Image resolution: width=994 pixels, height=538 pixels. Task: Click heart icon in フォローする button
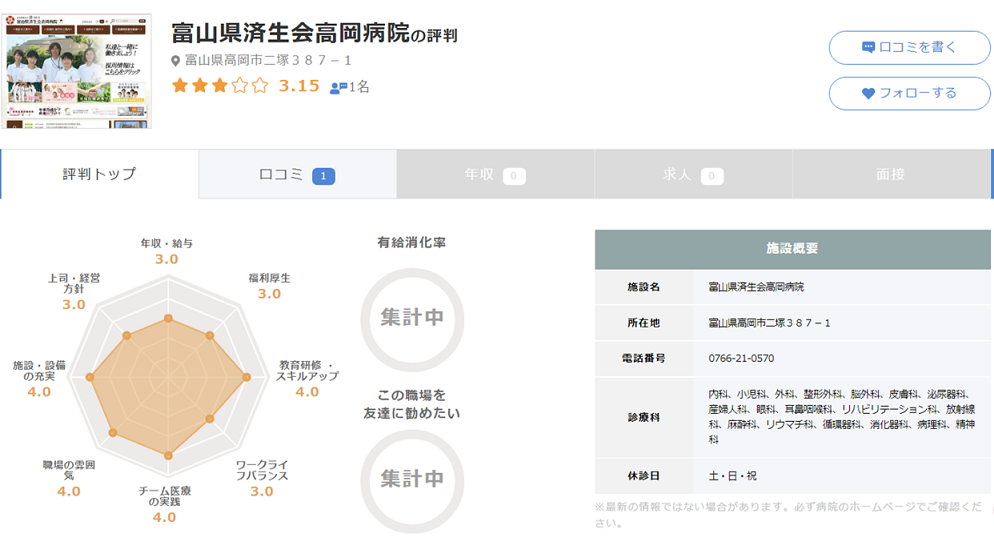pyautogui.click(x=868, y=93)
